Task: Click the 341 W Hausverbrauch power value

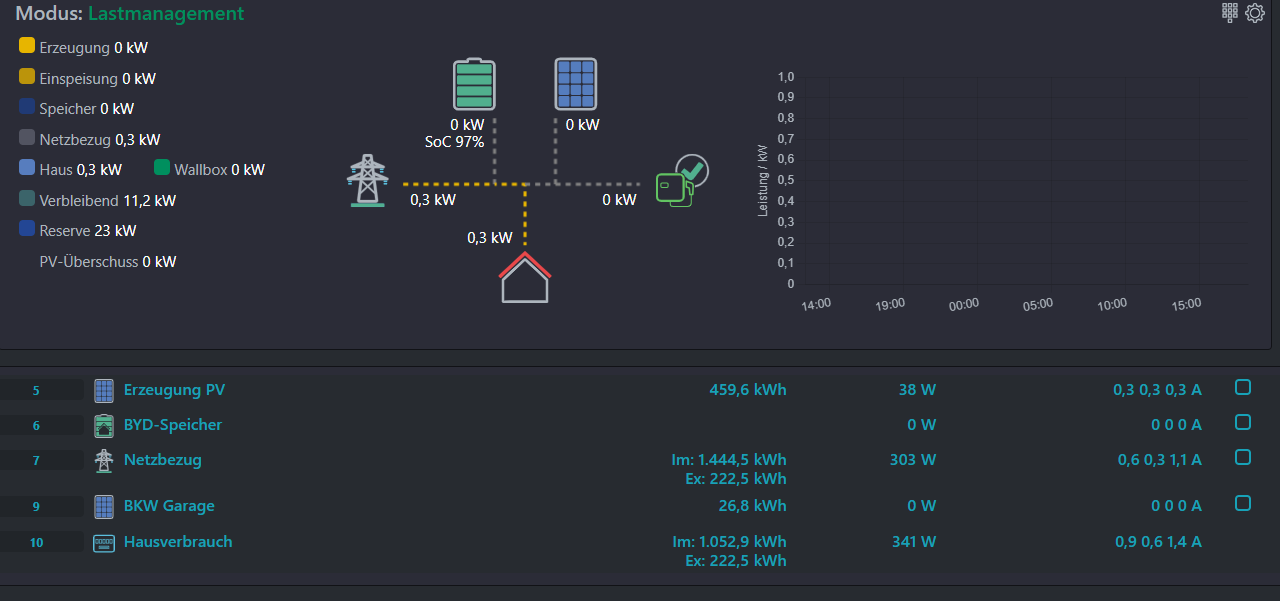Action: 914,542
